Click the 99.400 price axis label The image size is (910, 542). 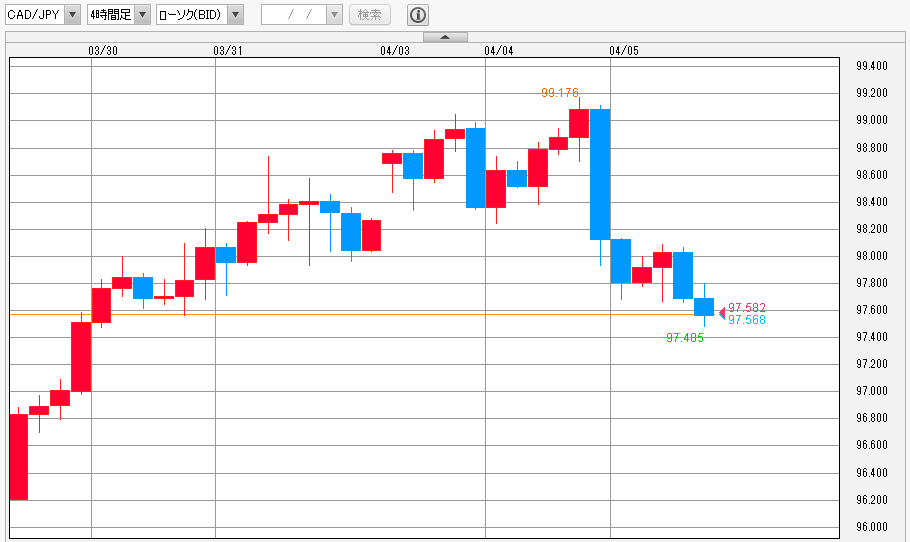872,66
